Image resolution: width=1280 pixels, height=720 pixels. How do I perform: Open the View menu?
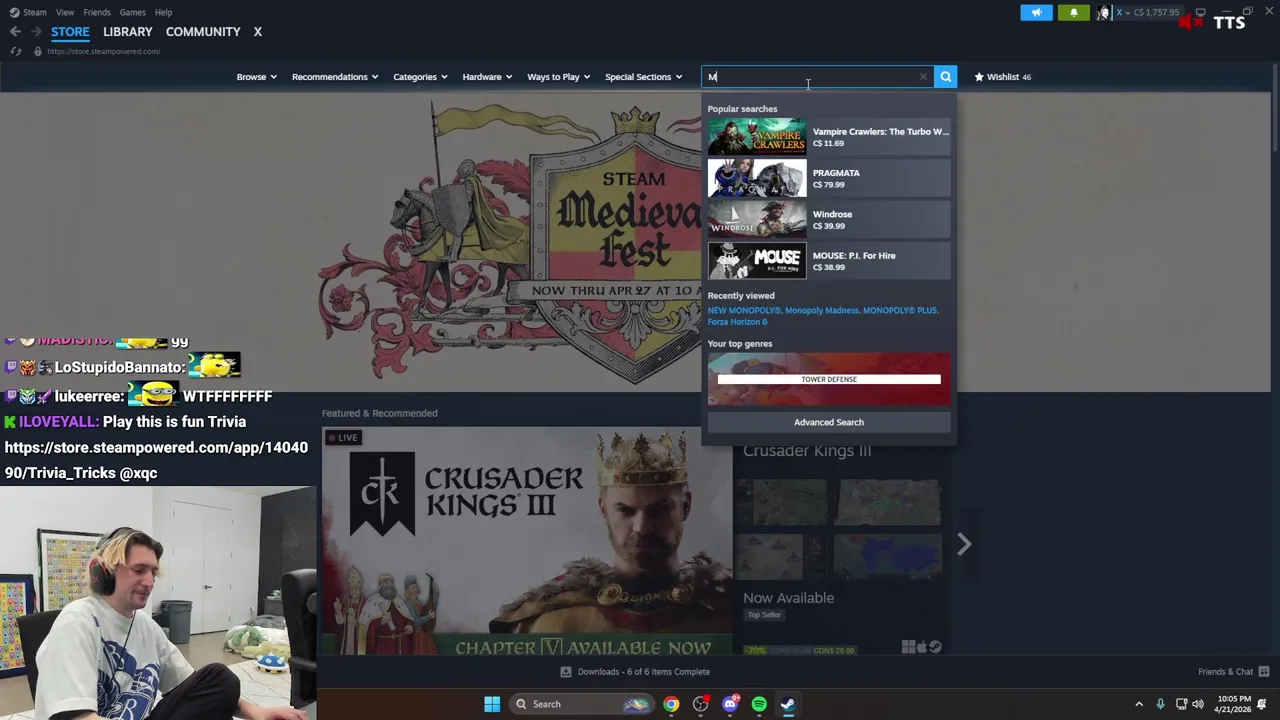(65, 12)
